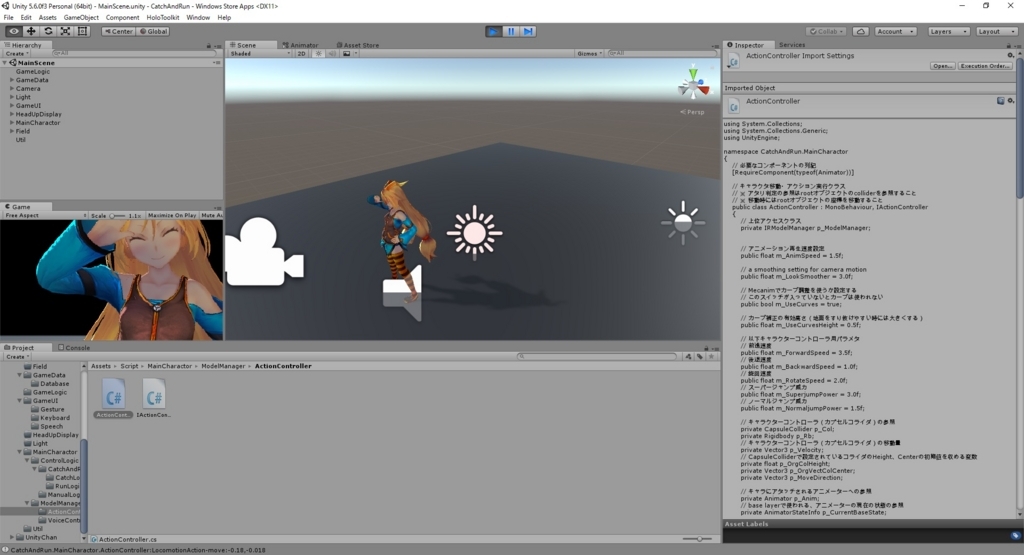Click ModelManager in the breadcrumb path
This screenshot has height=555, width=1024.
coord(223,366)
